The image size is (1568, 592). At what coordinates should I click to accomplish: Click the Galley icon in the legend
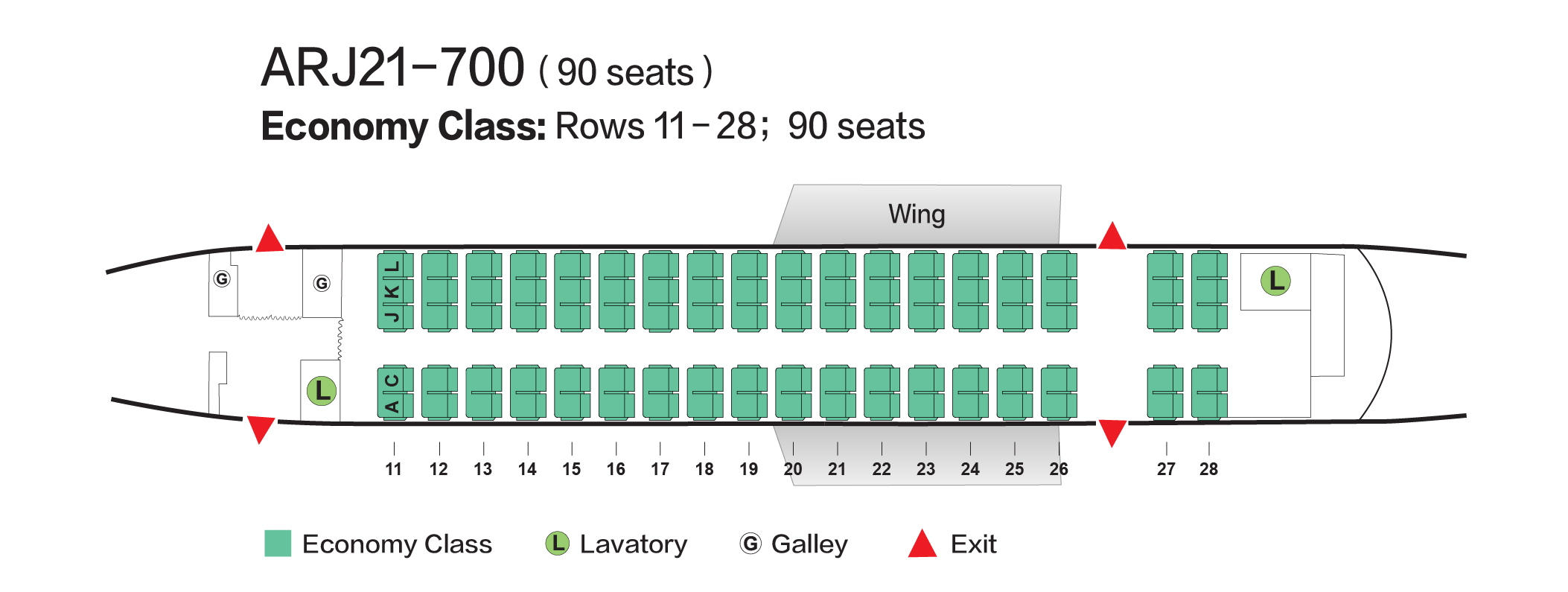point(750,544)
